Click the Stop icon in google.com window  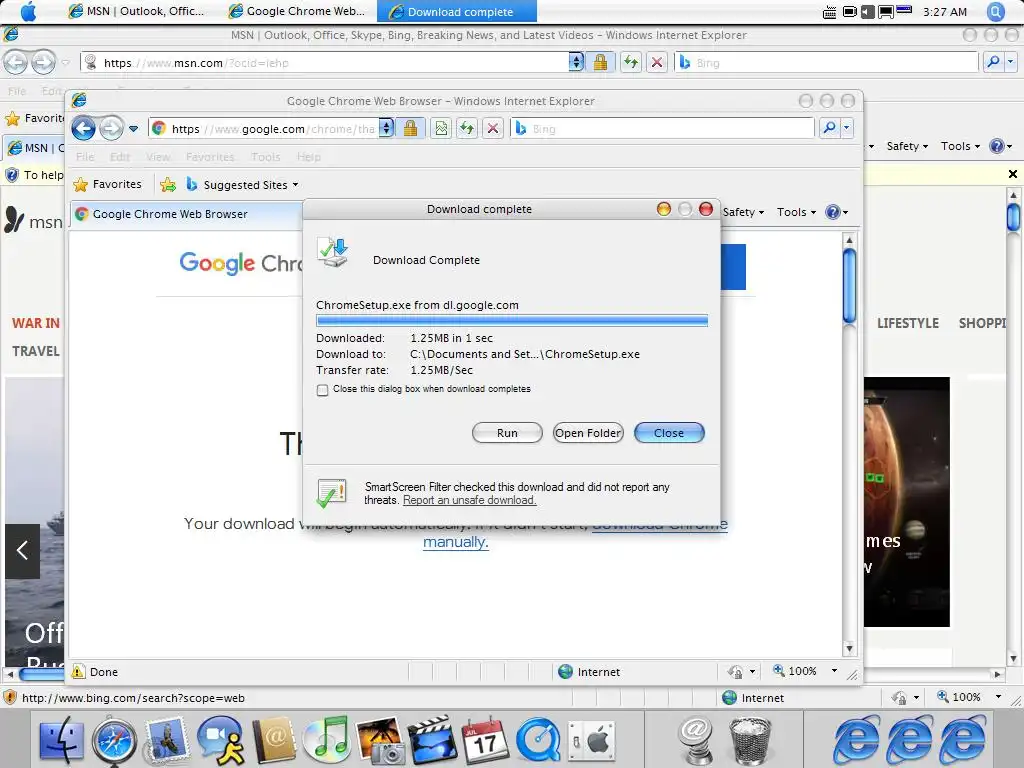pos(493,128)
